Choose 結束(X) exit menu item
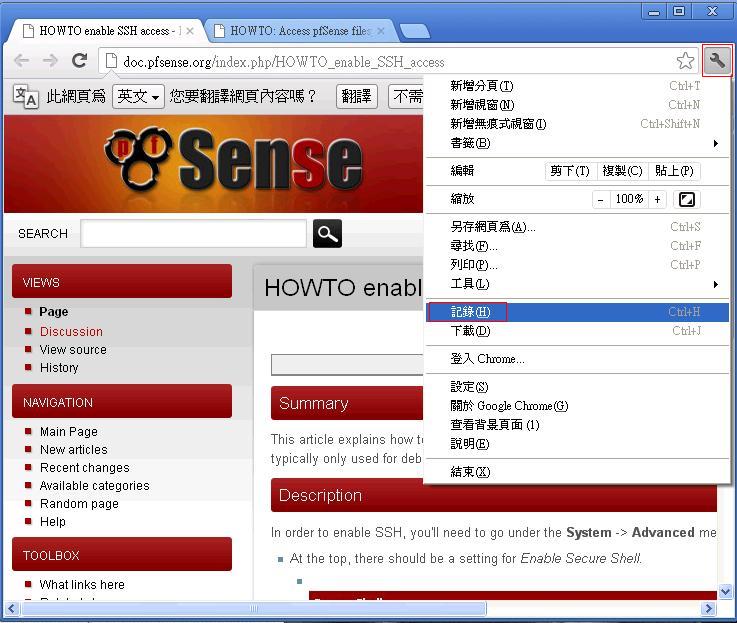This screenshot has width=737, height=623. tap(578, 472)
